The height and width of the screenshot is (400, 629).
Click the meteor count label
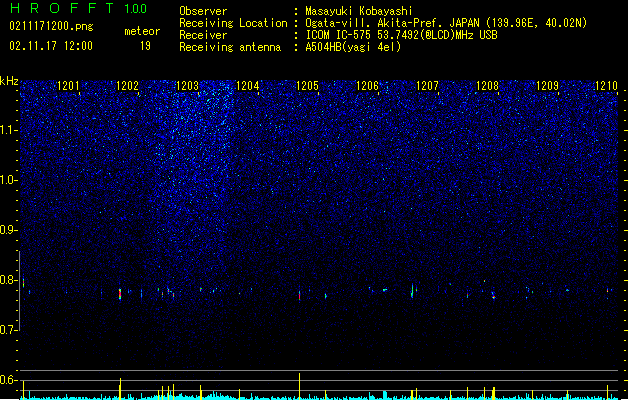(142, 31)
